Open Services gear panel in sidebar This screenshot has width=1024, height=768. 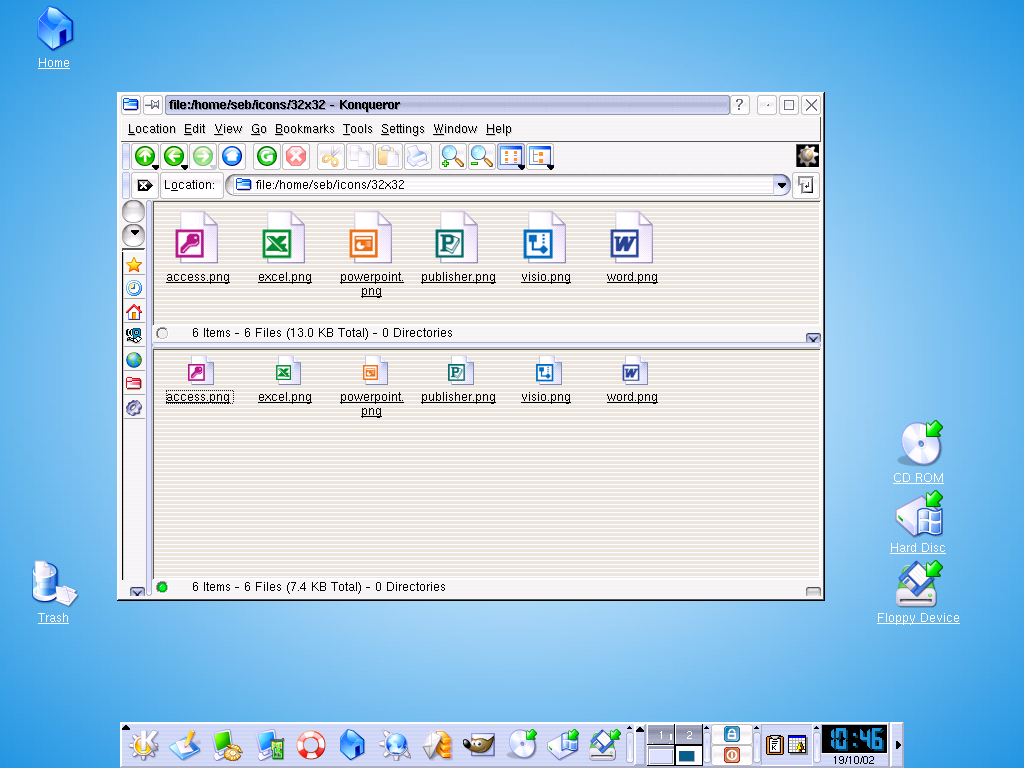coord(134,408)
